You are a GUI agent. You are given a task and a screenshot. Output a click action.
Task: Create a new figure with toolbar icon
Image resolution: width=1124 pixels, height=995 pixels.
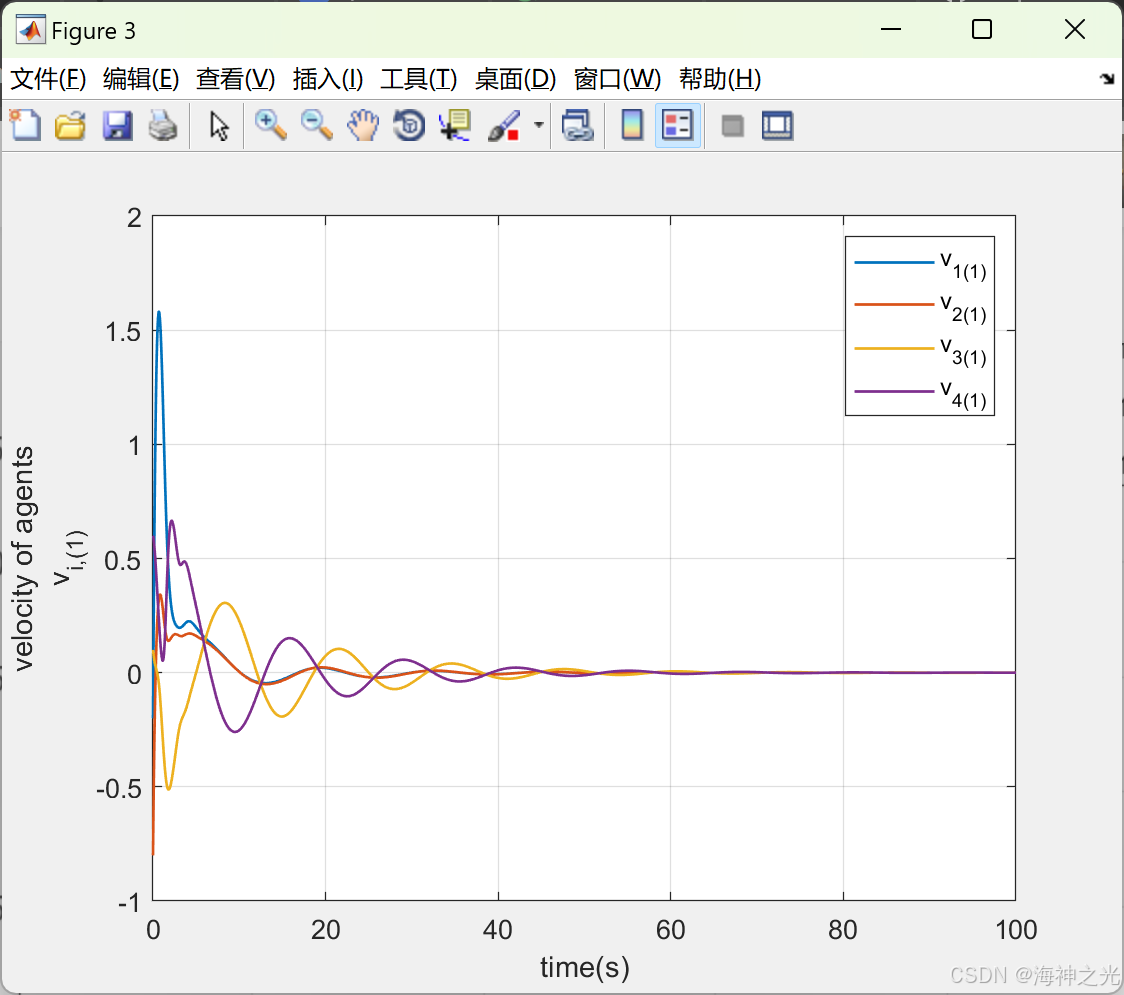[25, 125]
